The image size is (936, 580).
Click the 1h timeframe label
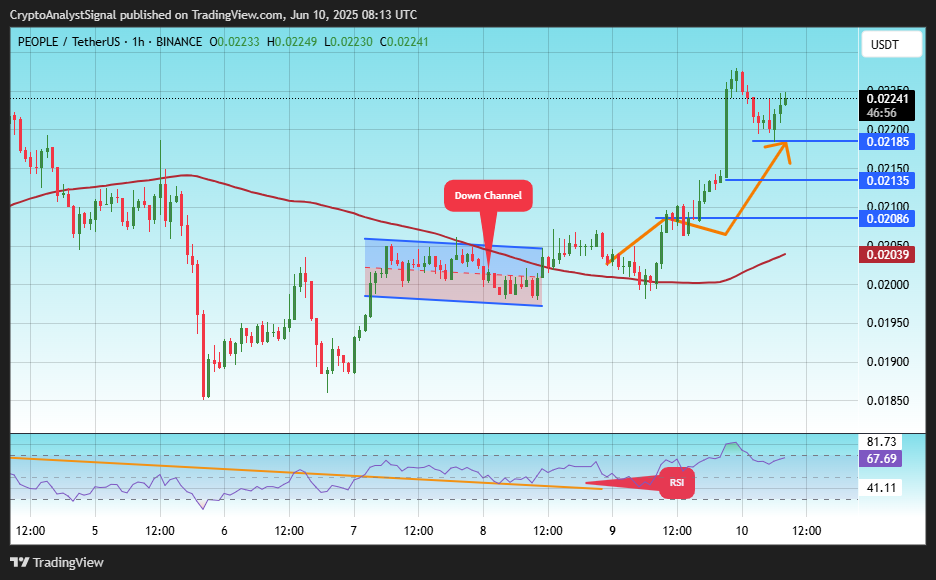tap(138, 42)
